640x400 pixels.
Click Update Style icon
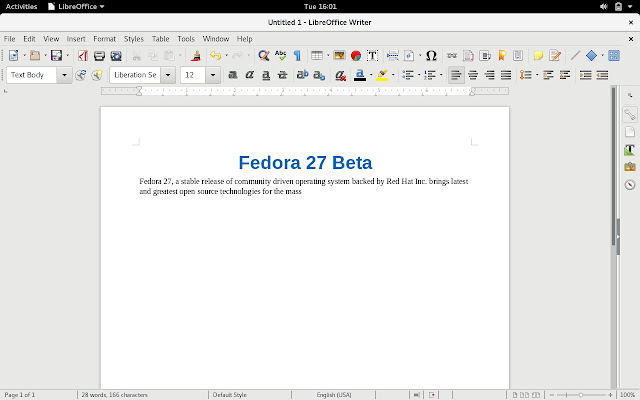[80, 75]
